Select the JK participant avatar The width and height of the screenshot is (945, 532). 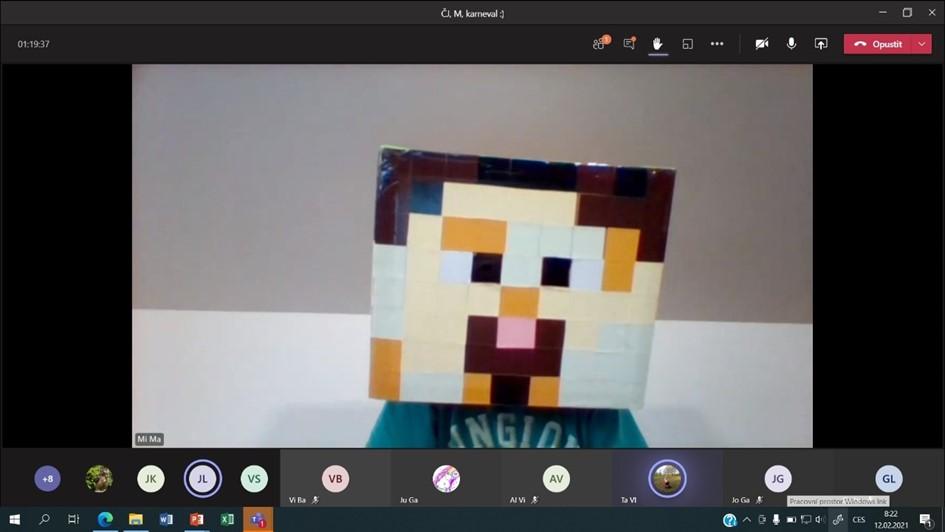pyautogui.click(x=151, y=478)
